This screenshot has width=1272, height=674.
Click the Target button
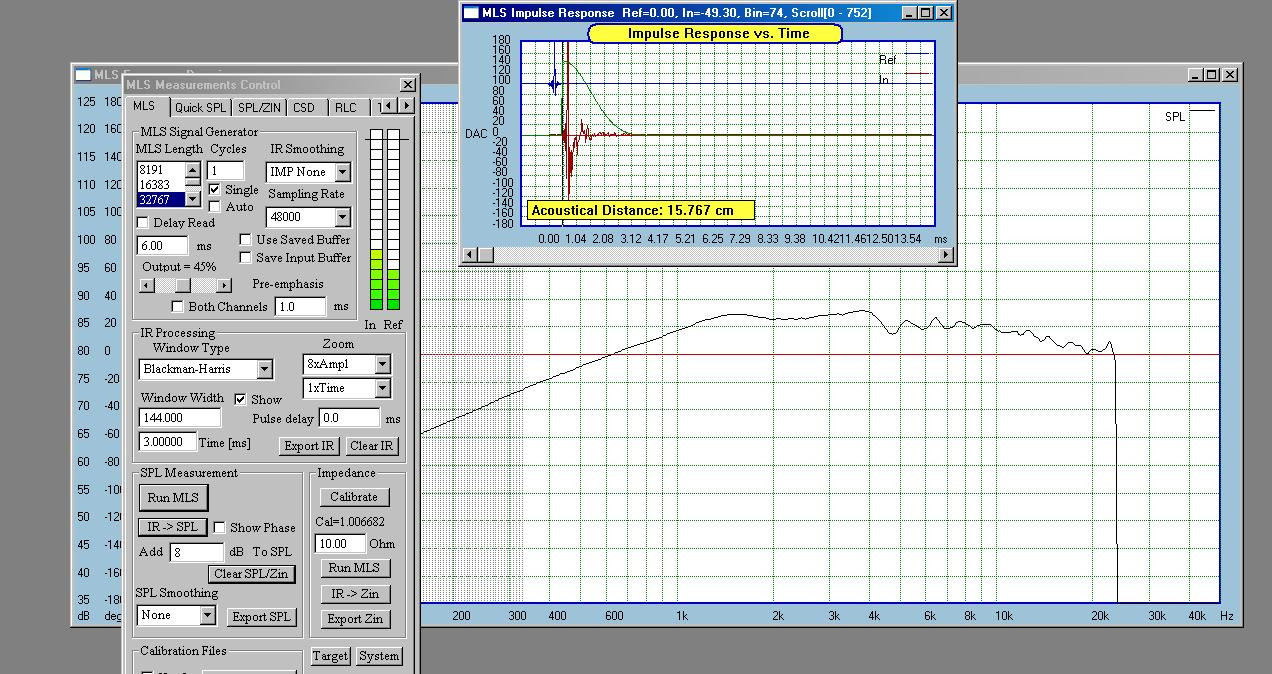tap(330, 656)
